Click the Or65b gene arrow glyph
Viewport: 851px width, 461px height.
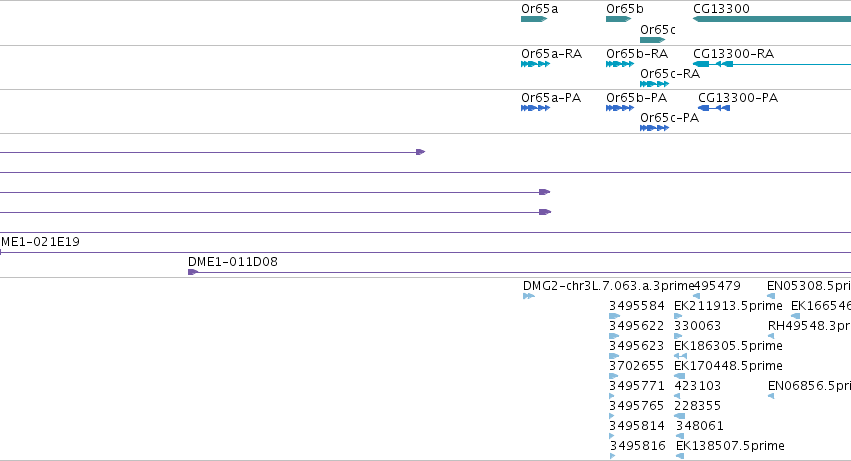tap(618, 19)
